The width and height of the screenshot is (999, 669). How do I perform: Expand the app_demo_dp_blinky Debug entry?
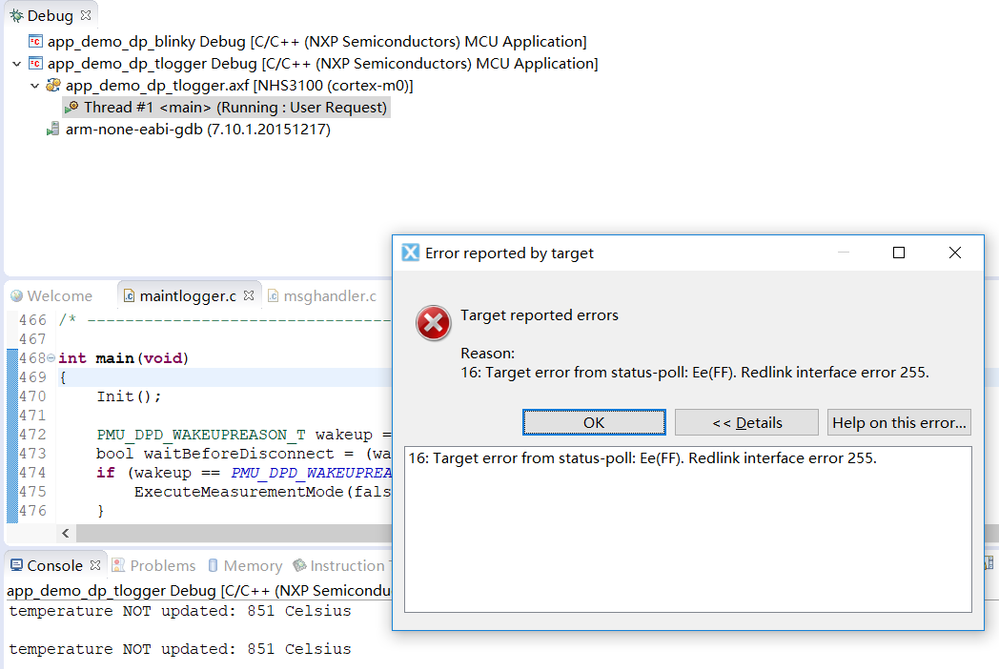pyautogui.click(x=17, y=41)
